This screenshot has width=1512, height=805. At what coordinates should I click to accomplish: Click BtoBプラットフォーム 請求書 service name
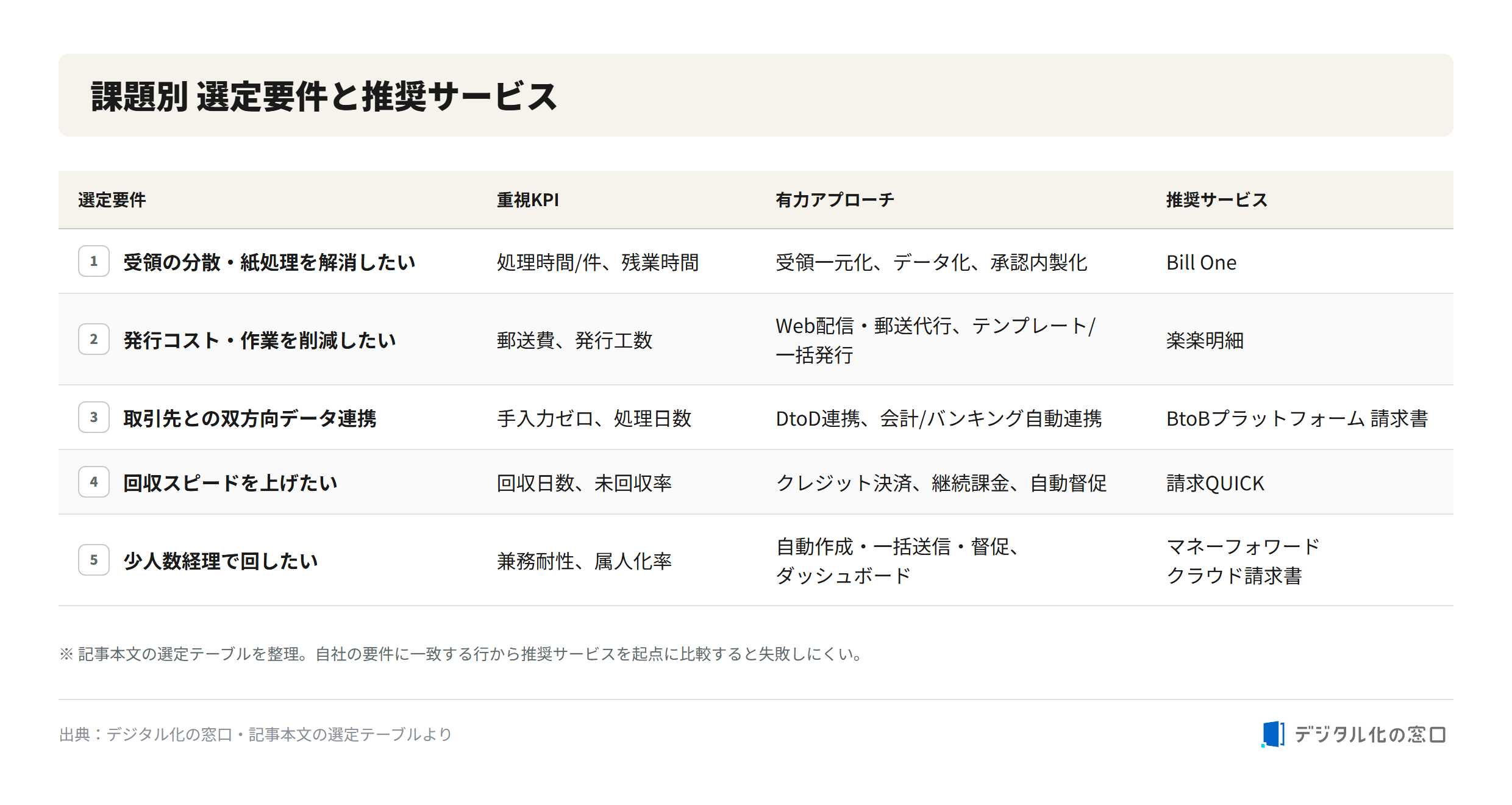click(x=1297, y=418)
